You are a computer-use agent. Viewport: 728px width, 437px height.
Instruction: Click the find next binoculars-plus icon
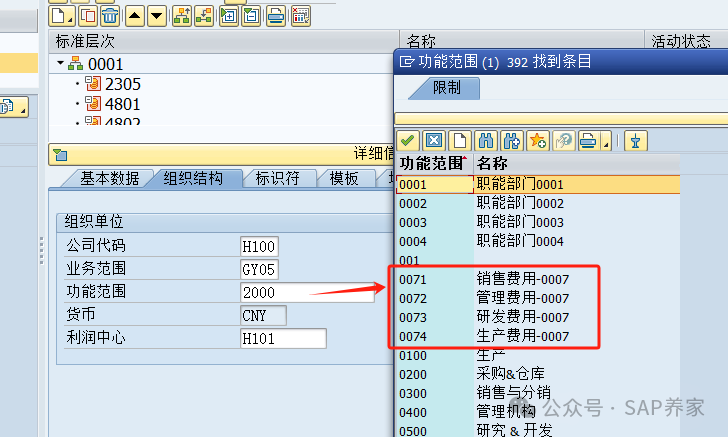point(512,140)
